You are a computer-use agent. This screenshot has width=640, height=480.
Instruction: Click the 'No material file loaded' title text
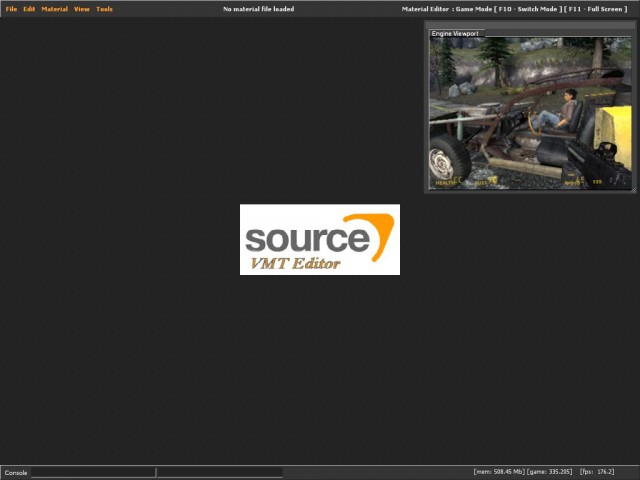(258, 9)
